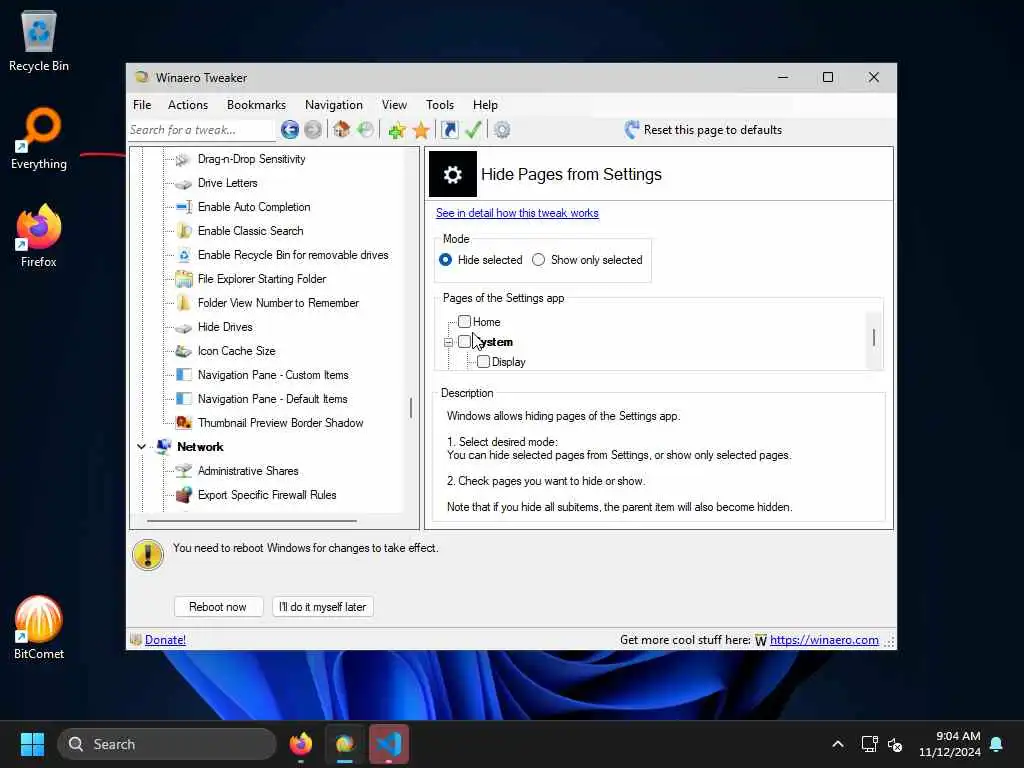
Task: Open the Help menu
Action: click(485, 105)
